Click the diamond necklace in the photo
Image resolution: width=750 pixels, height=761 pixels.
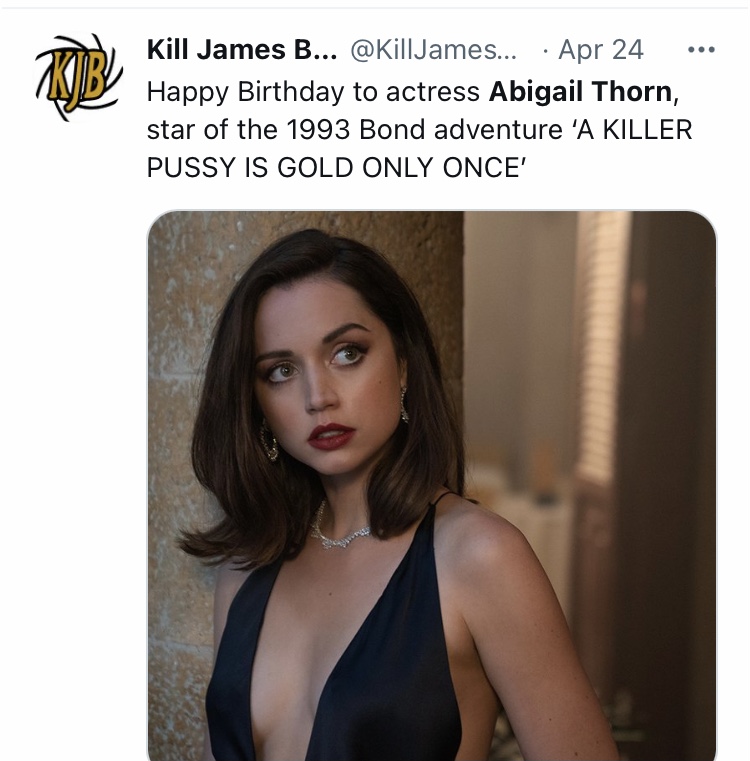pos(340,530)
